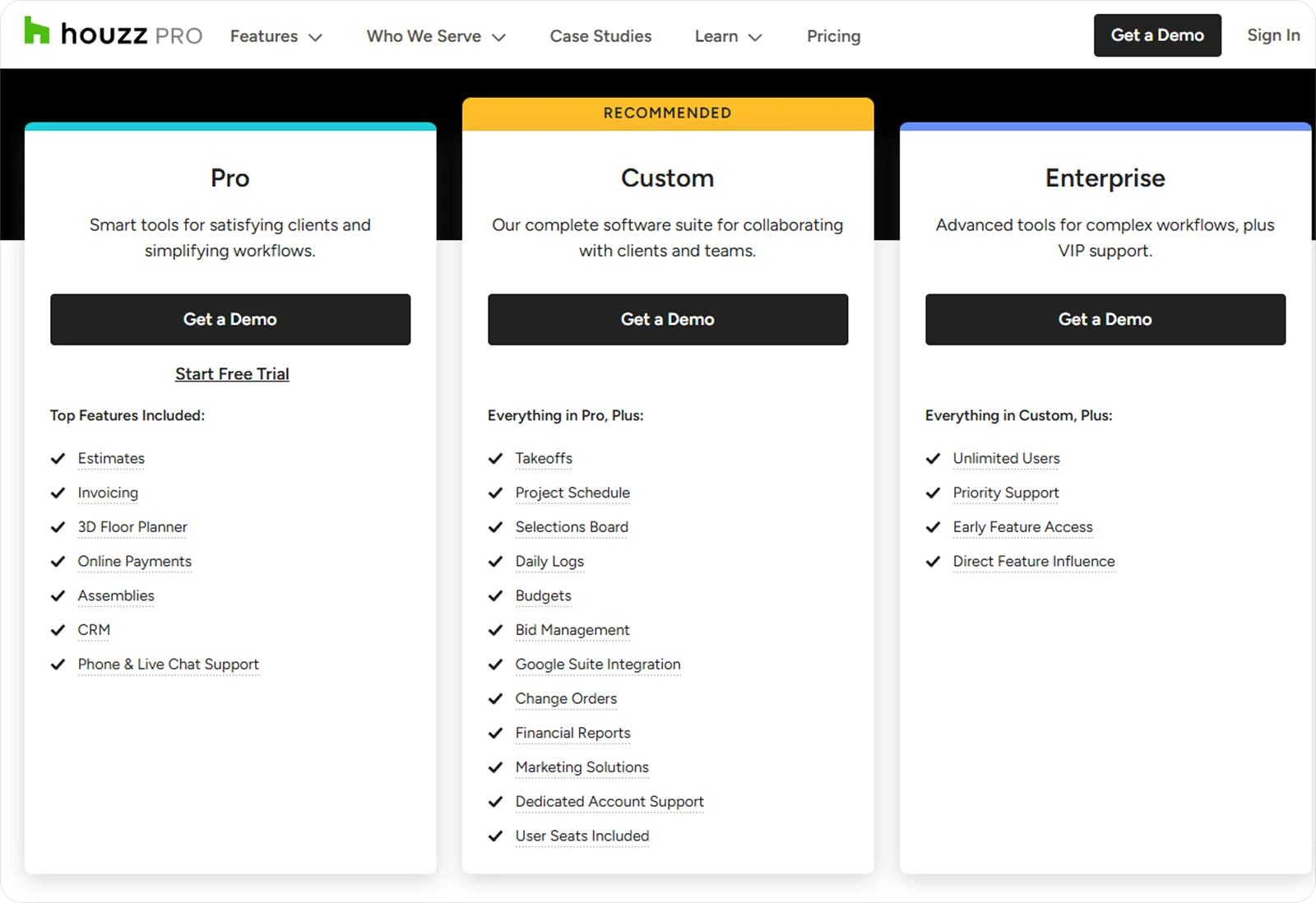The width and height of the screenshot is (1316, 903).
Task: Click the Financial Reports feature
Action: pyautogui.click(x=572, y=733)
